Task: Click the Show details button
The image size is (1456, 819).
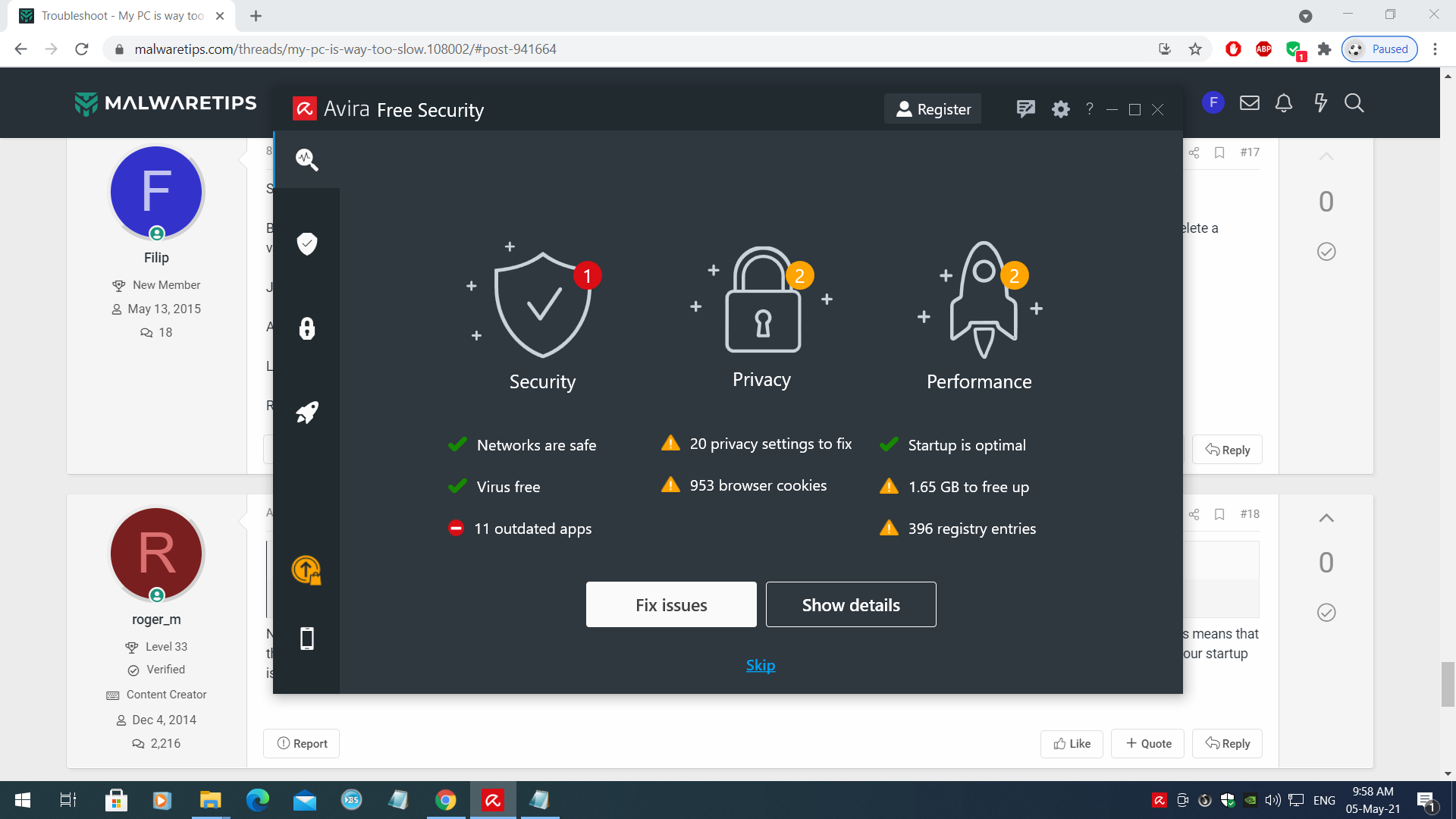Action: (851, 604)
